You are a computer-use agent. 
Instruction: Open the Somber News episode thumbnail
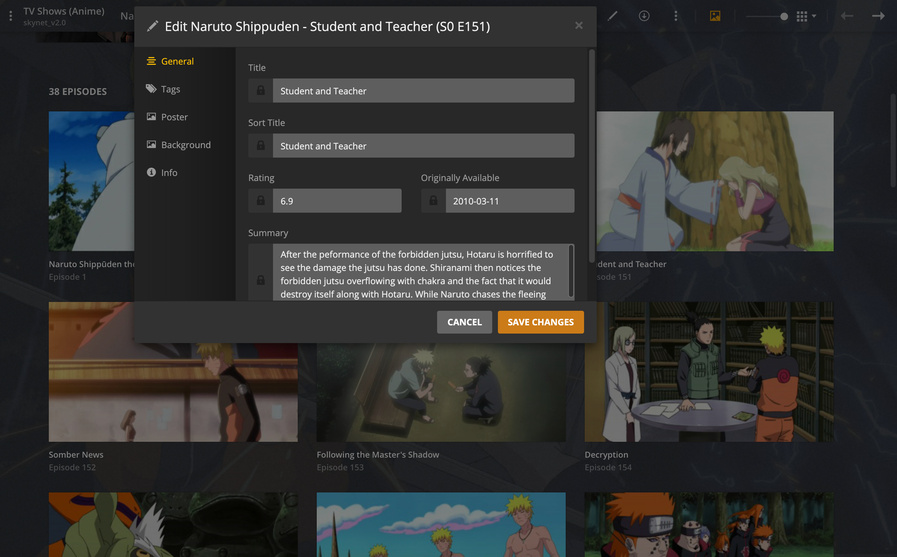pos(173,392)
